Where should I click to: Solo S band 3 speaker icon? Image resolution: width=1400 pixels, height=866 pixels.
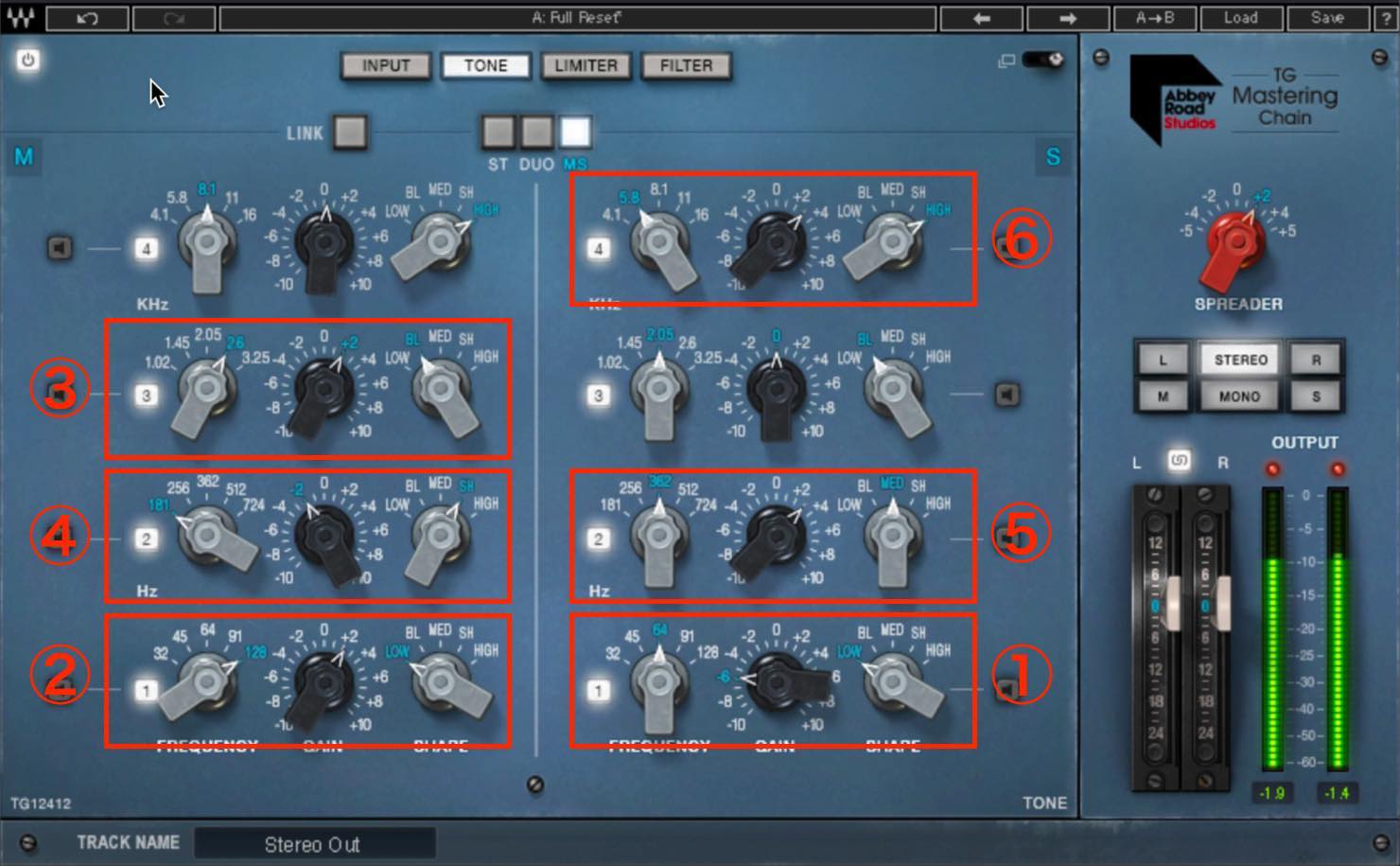(x=1007, y=395)
